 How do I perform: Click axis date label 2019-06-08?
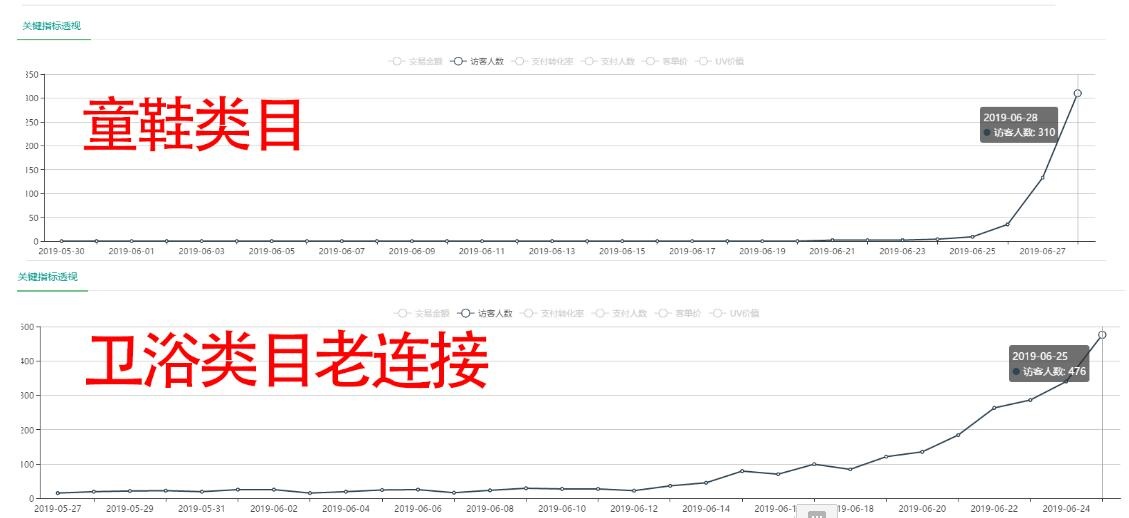490,508
